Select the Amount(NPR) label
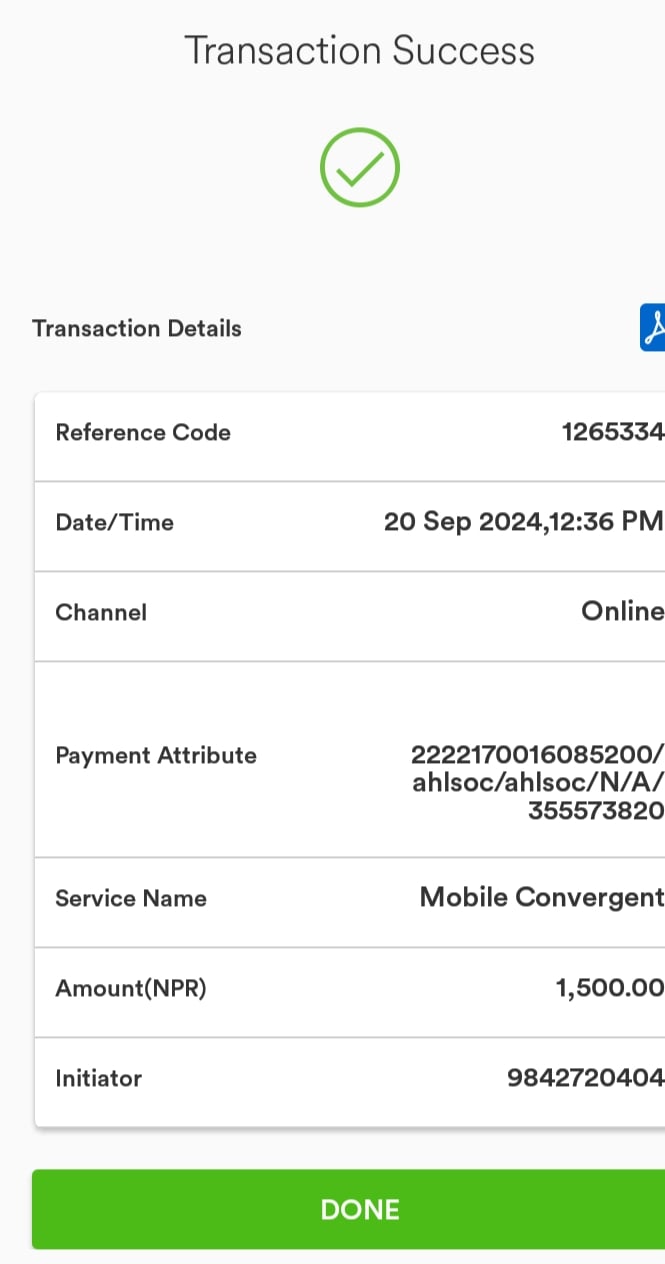Image resolution: width=665 pixels, height=1264 pixels. coord(131,988)
